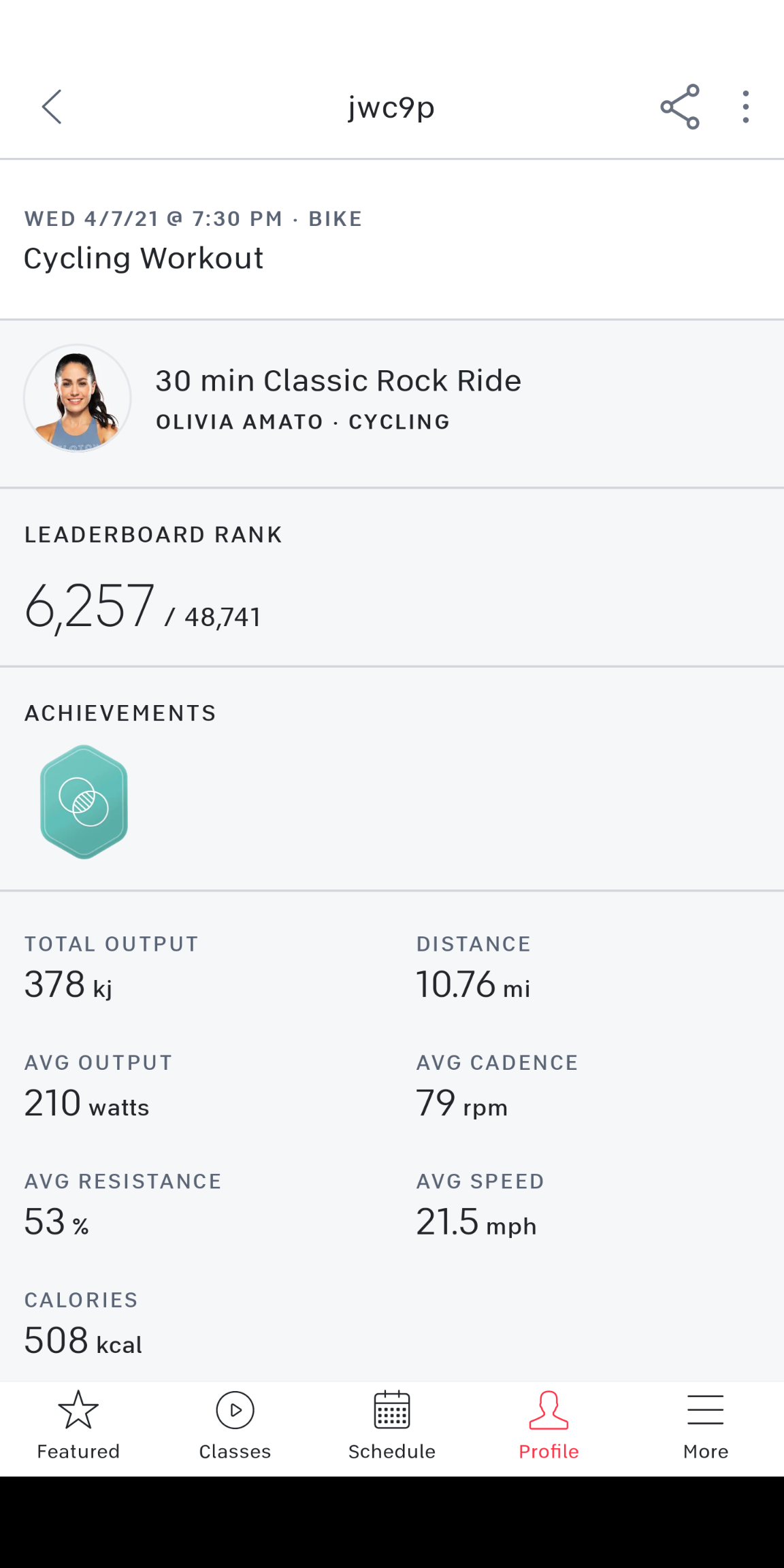Switch to the Schedule tab label
784x1568 pixels.
392,1452
